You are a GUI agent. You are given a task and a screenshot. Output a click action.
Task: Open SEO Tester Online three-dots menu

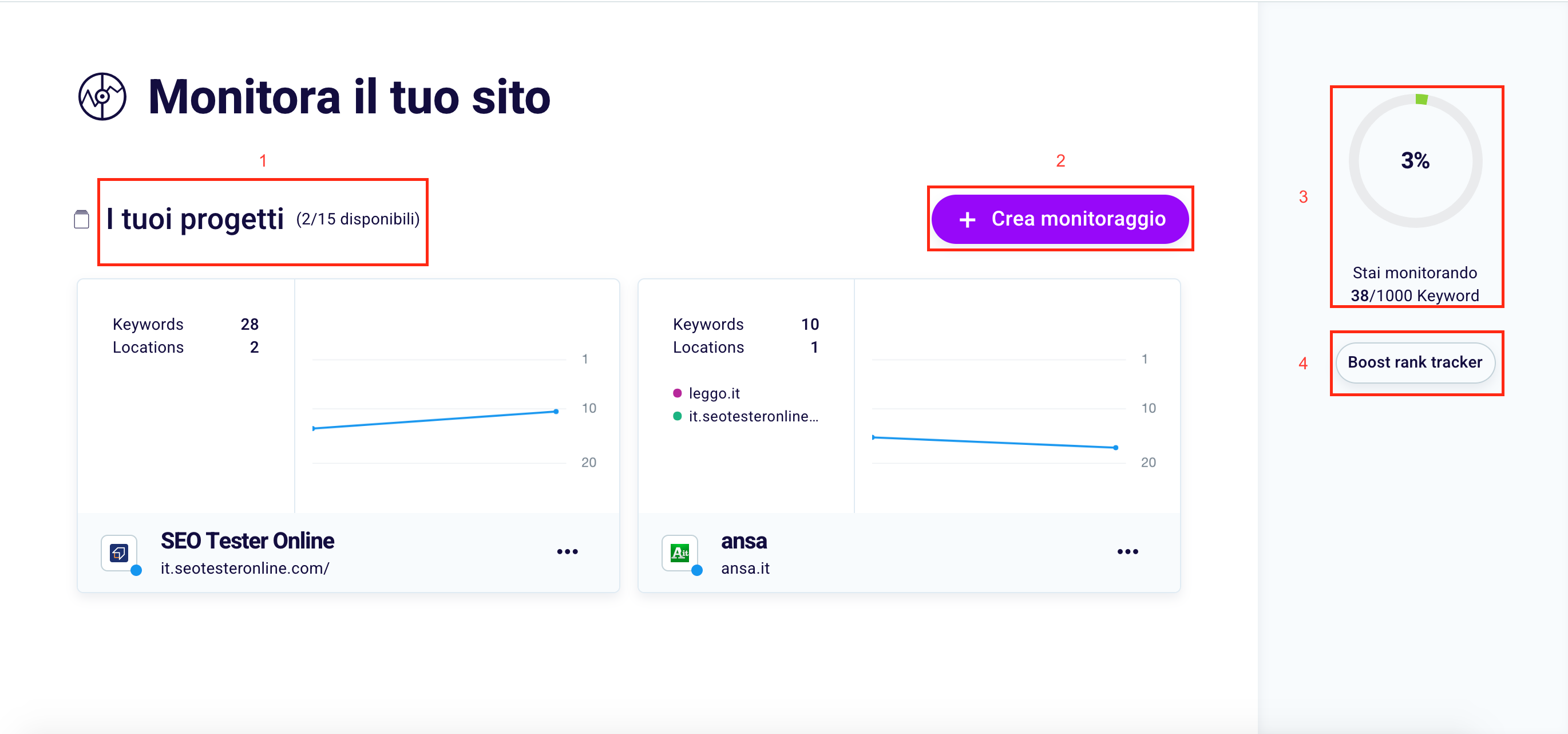[x=567, y=552]
